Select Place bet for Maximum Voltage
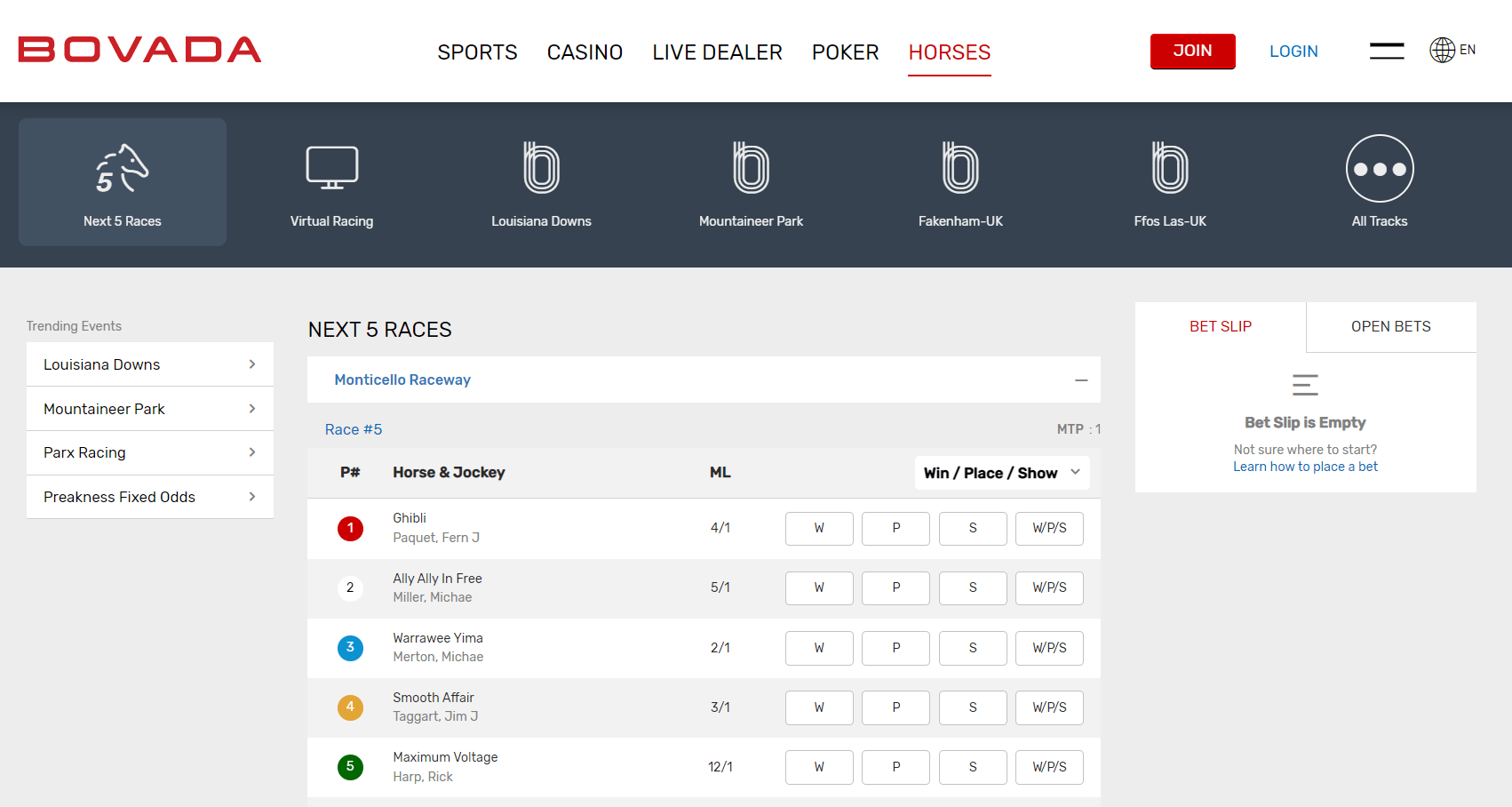 point(896,767)
